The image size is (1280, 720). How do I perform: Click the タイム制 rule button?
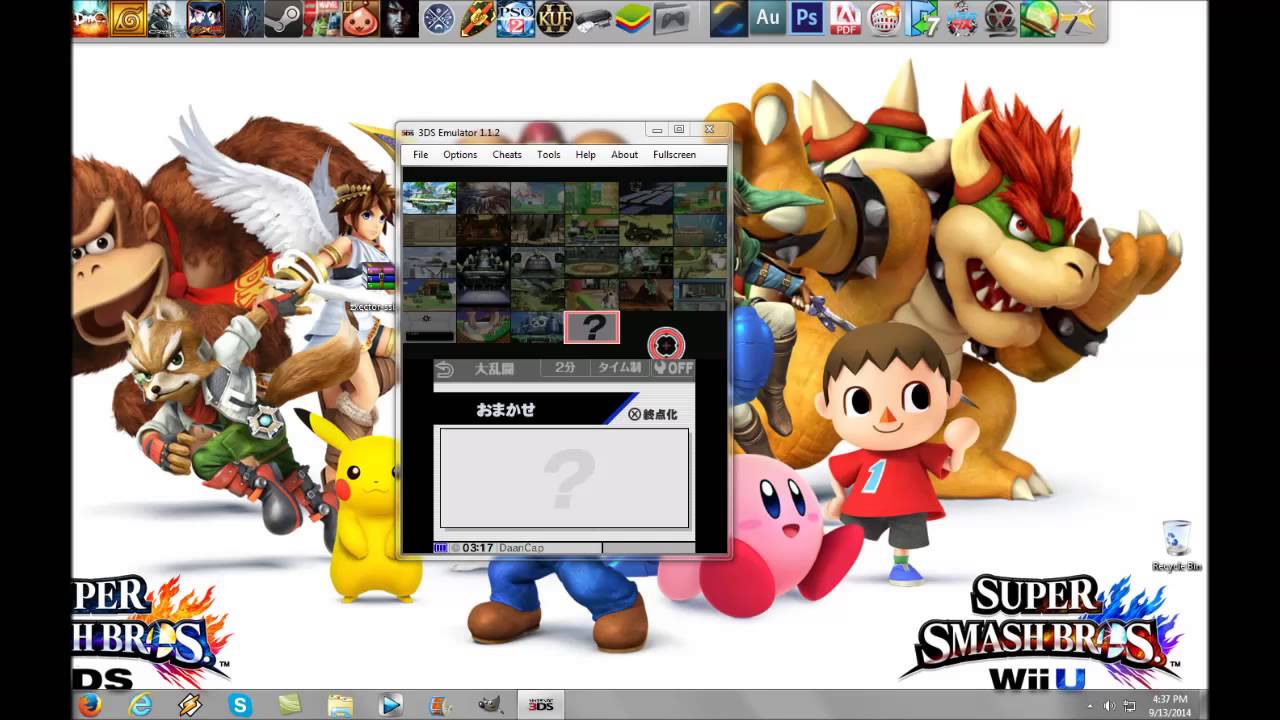[x=619, y=368]
